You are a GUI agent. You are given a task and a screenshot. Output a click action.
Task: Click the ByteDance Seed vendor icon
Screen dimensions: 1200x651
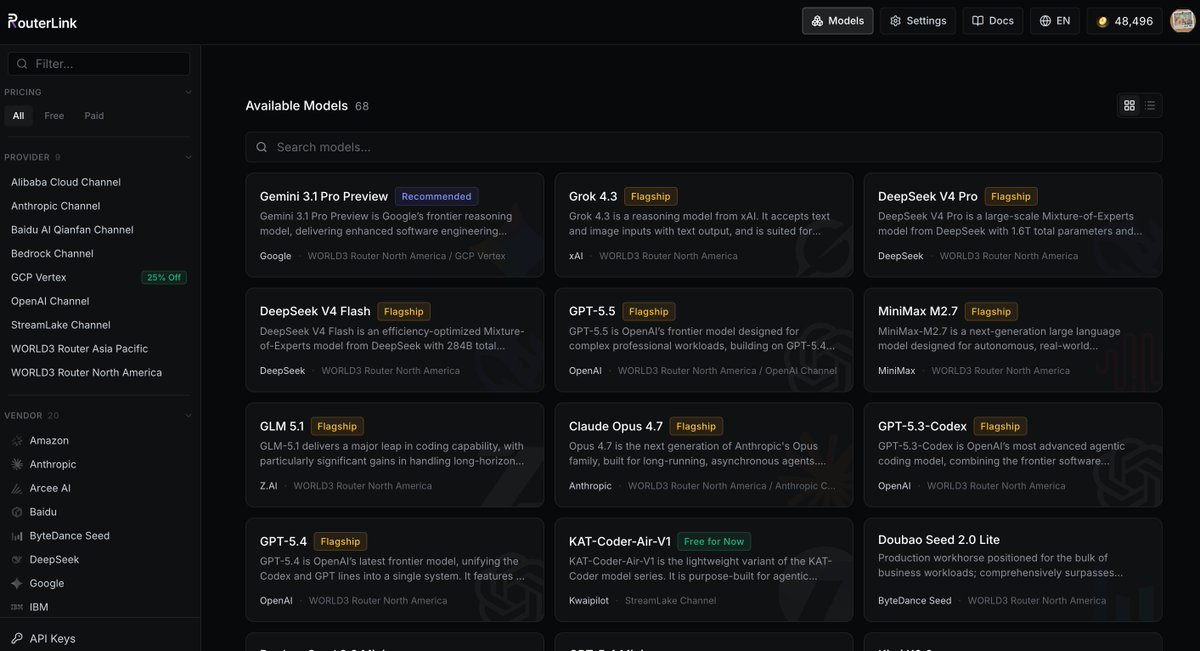[x=17, y=536]
